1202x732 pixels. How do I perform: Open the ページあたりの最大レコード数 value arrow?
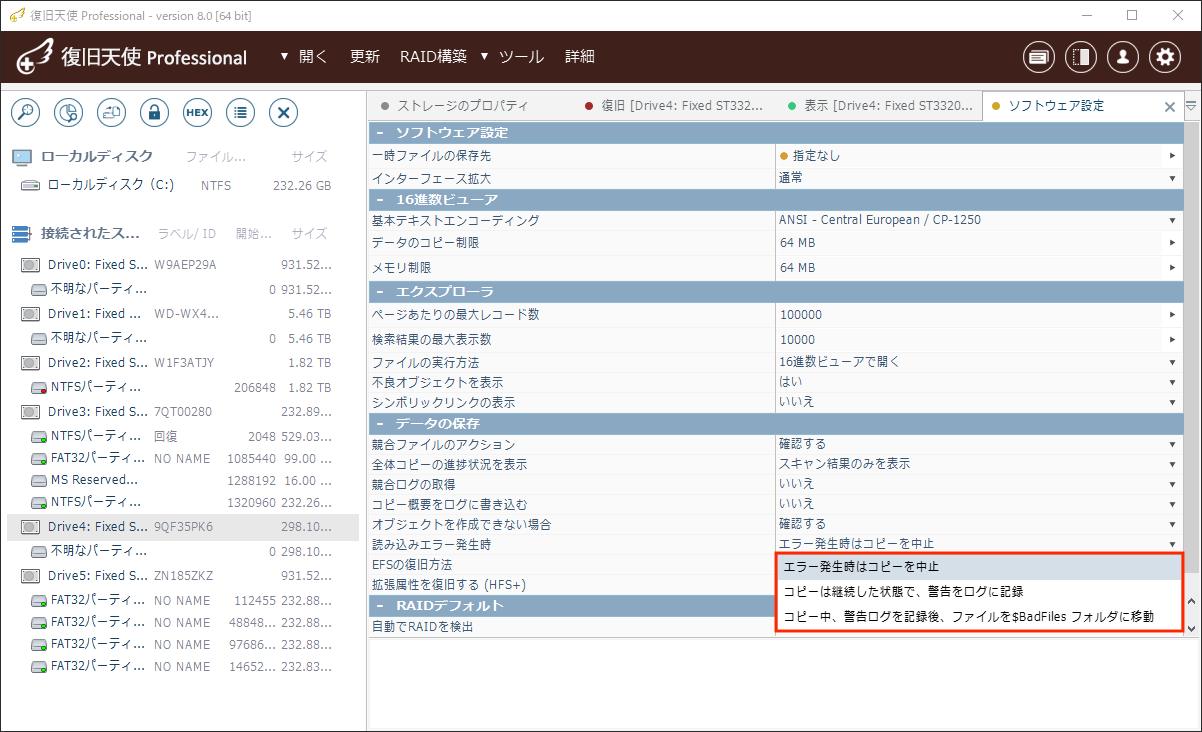[1172, 315]
